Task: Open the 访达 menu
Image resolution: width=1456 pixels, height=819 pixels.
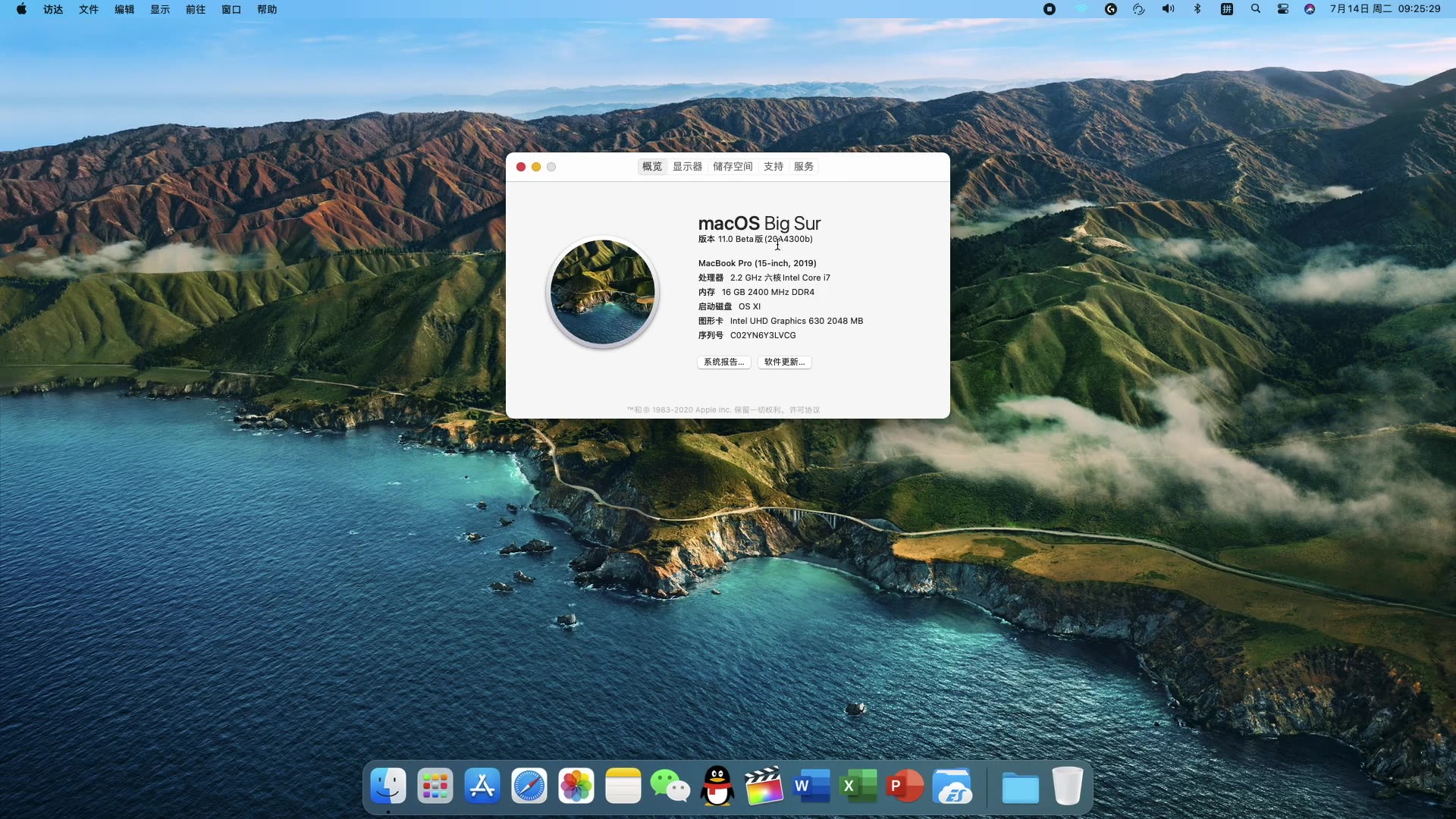Action: click(53, 9)
